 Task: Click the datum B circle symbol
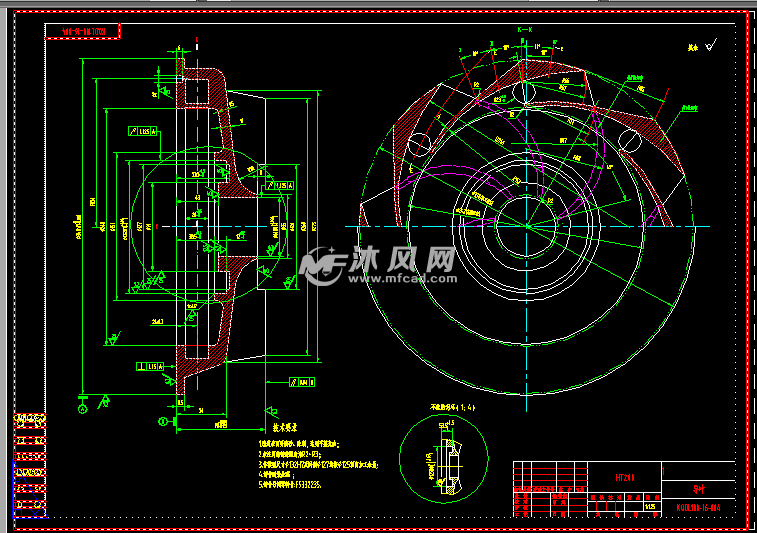163,421
